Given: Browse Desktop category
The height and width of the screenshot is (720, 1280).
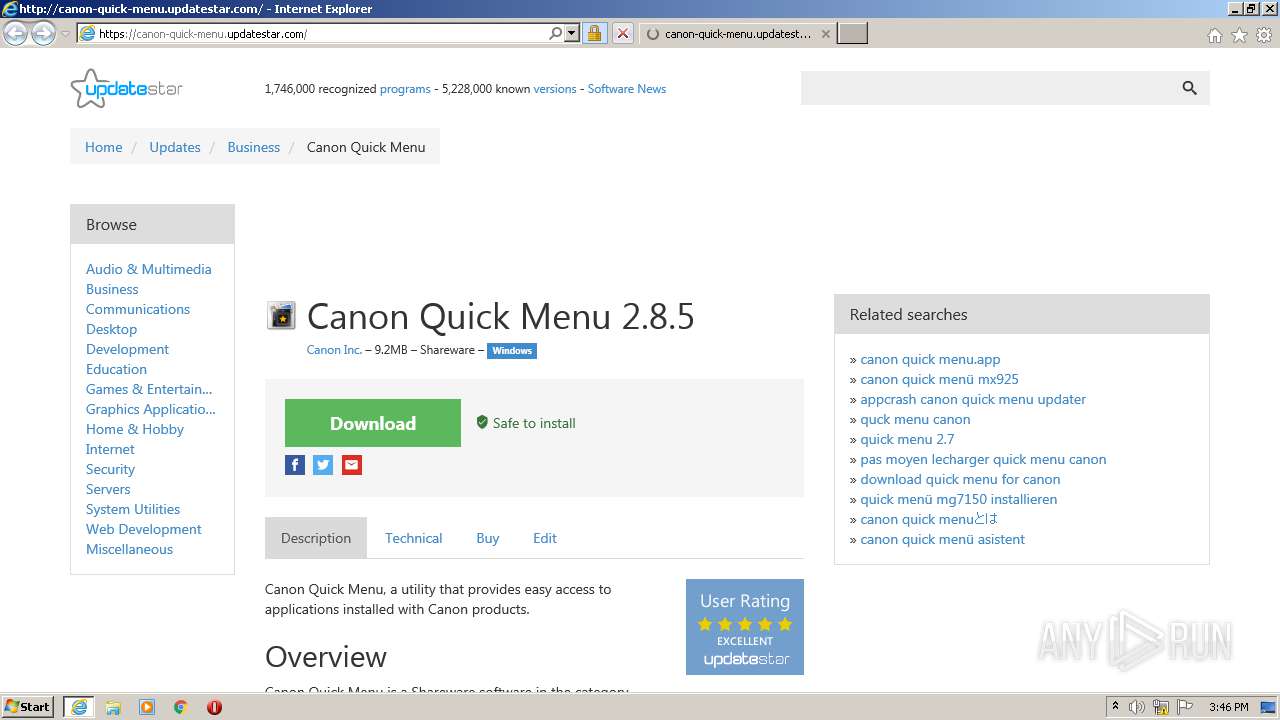Looking at the screenshot, I should click(x=111, y=329).
